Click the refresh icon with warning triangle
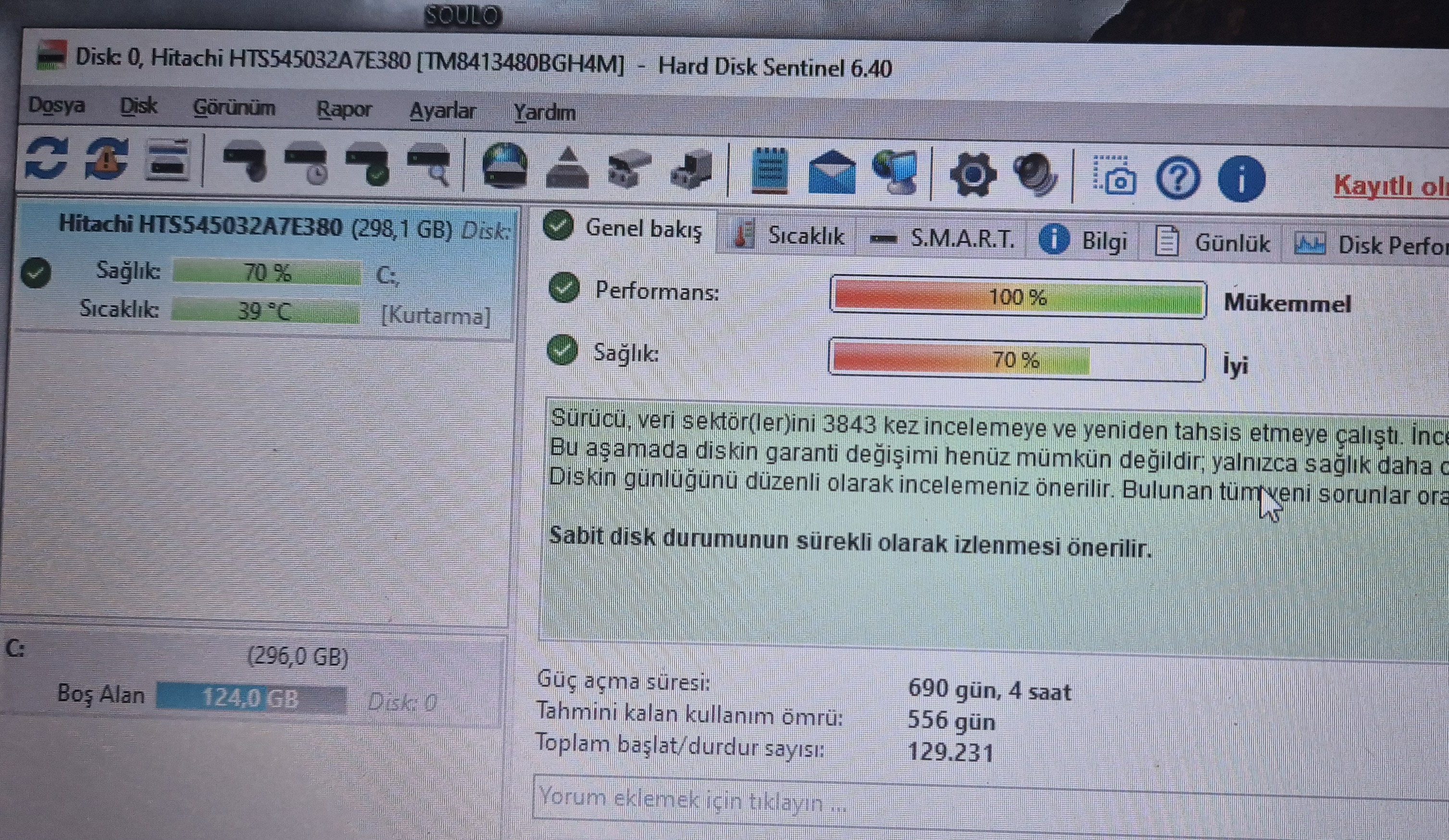 point(107,159)
